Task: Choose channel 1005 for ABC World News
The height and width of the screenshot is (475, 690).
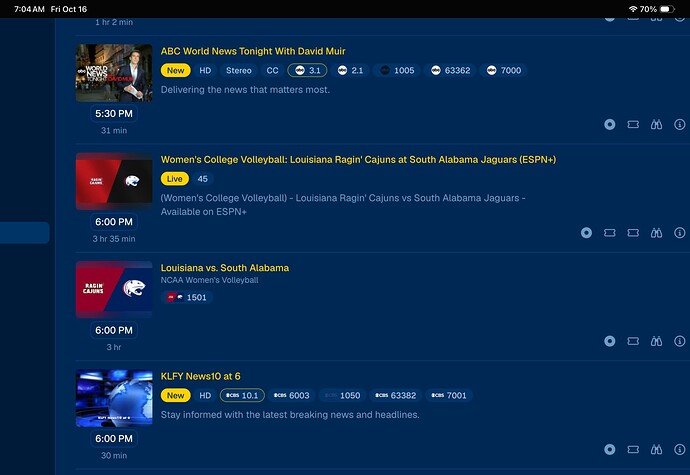Action: tap(397, 70)
